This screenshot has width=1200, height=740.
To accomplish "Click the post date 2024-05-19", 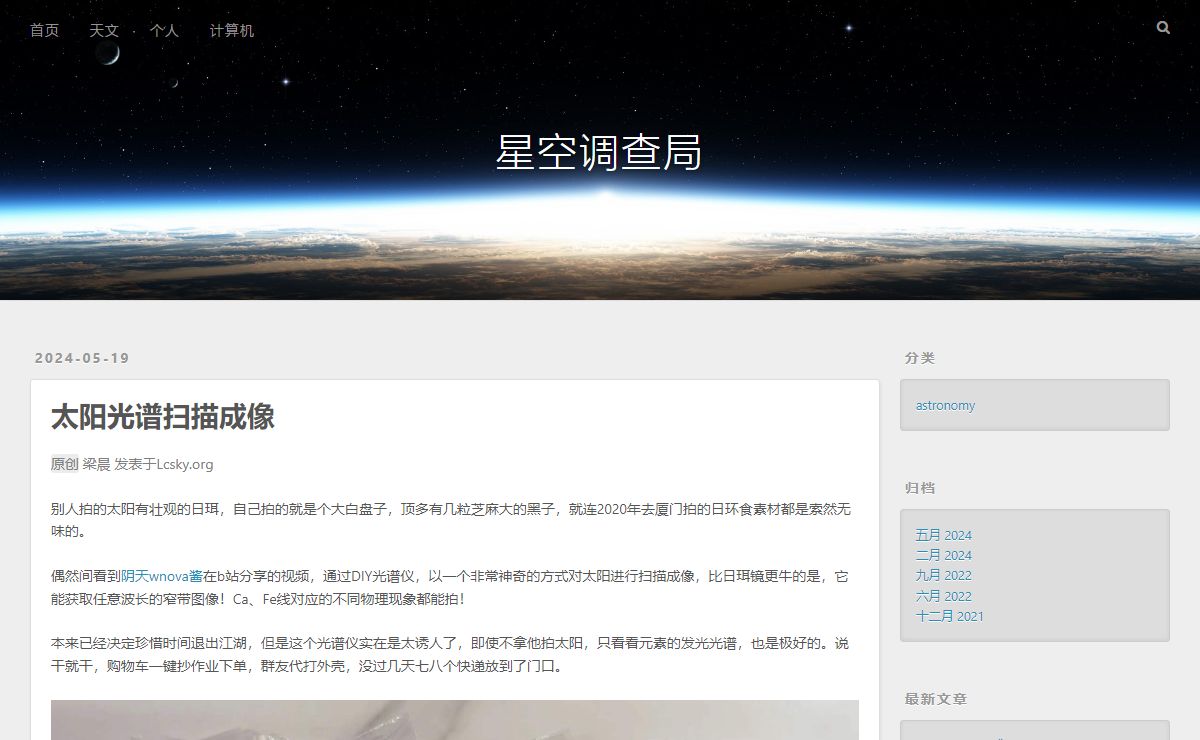I will (82, 358).
